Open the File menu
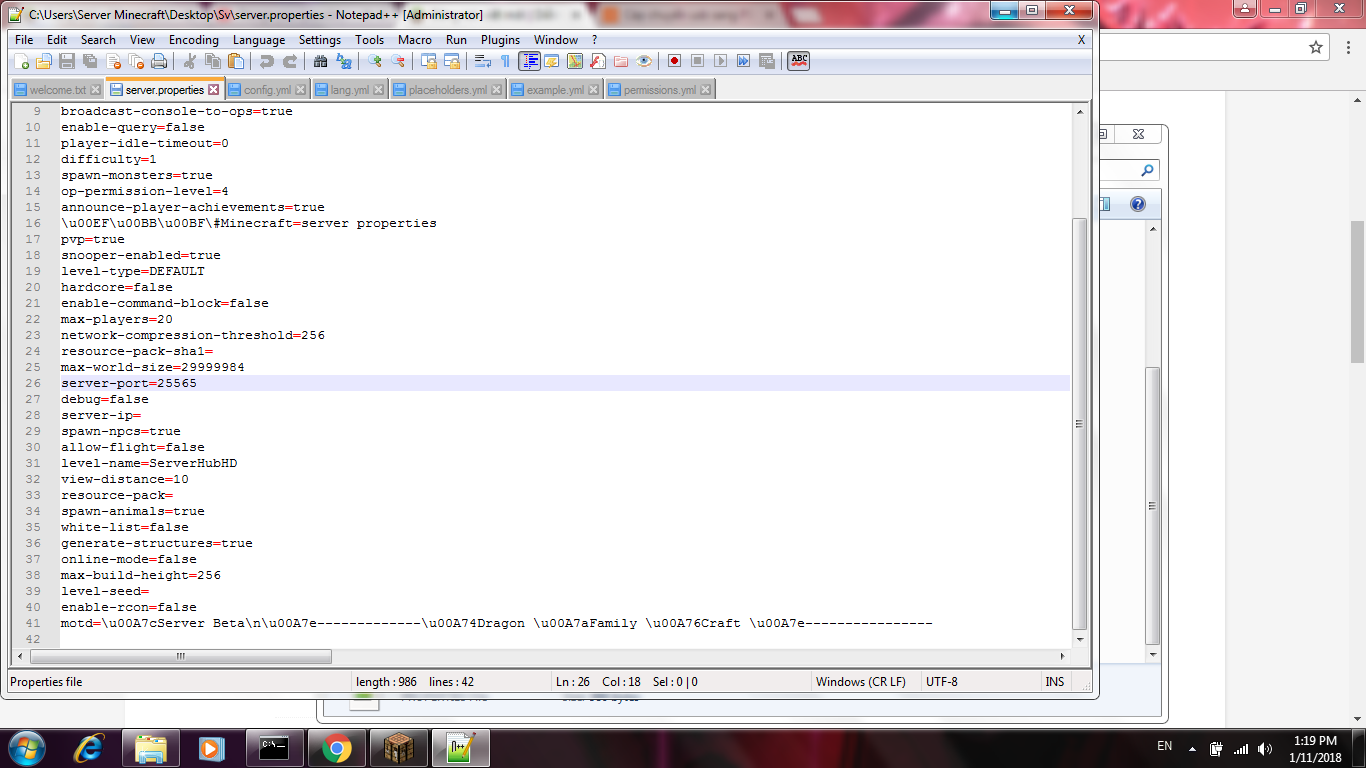Screen dimensions: 1366x768 click(x=24, y=40)
